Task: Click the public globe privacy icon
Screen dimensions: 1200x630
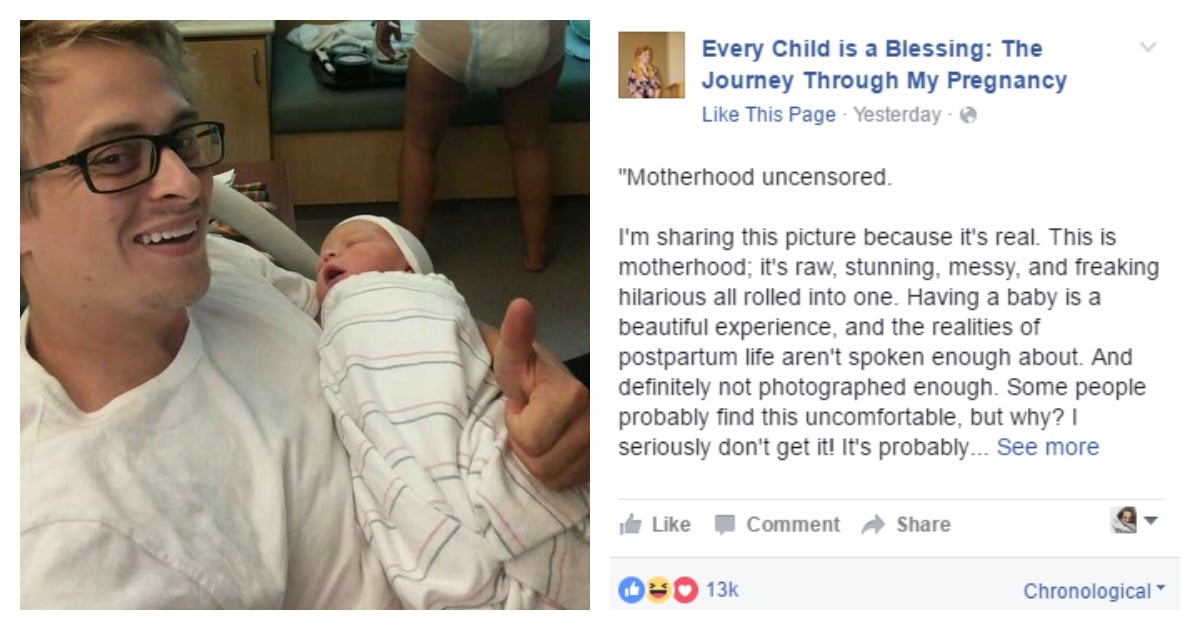Action: 967,115
